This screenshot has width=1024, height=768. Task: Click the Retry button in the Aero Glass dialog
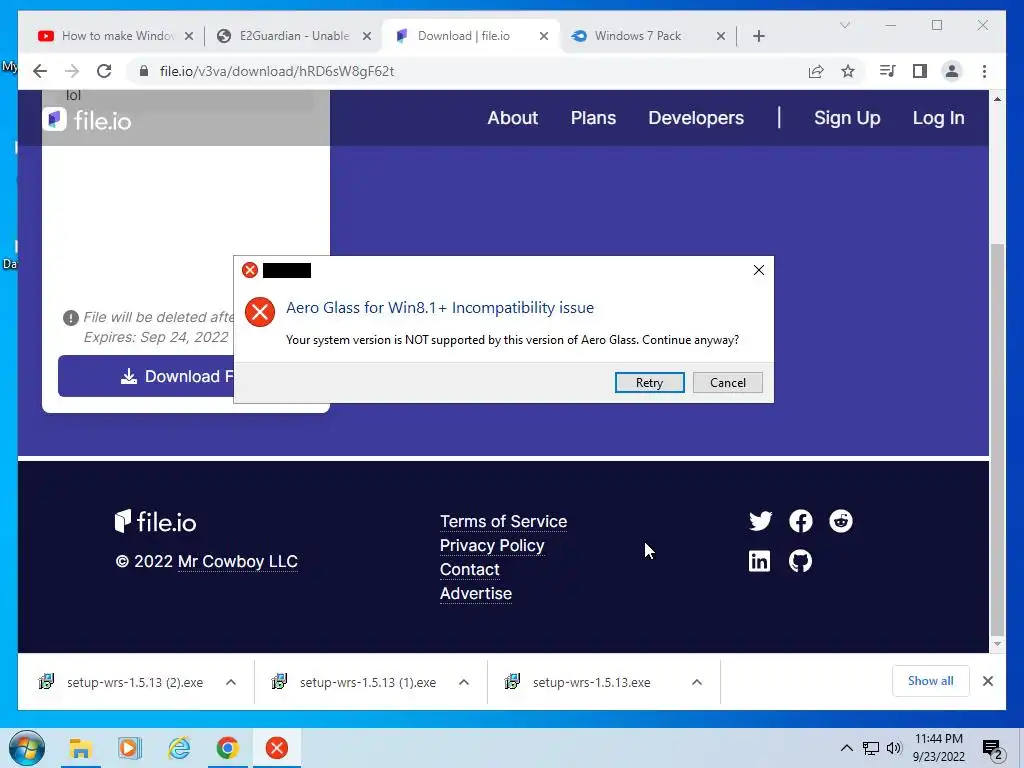pyautogui.click(x=649, y=383)
